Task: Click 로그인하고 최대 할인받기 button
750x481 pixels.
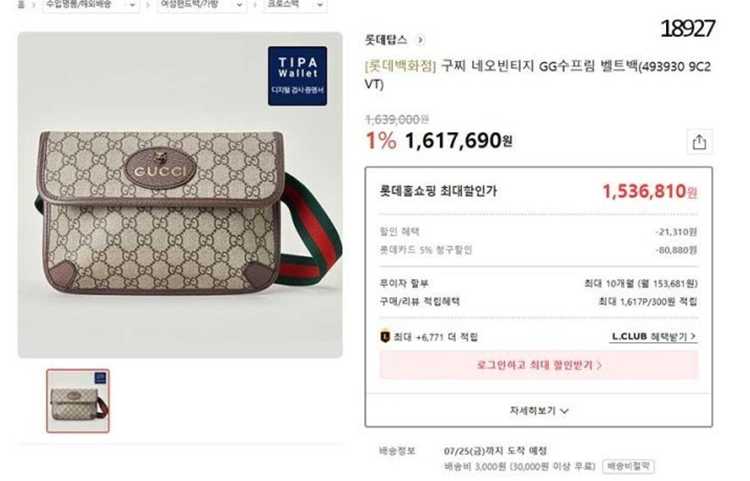Action: pos(539,365)
